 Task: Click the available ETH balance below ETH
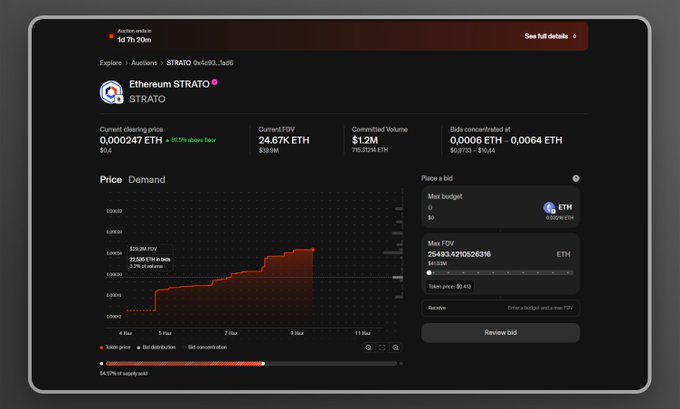coord(559,218)
